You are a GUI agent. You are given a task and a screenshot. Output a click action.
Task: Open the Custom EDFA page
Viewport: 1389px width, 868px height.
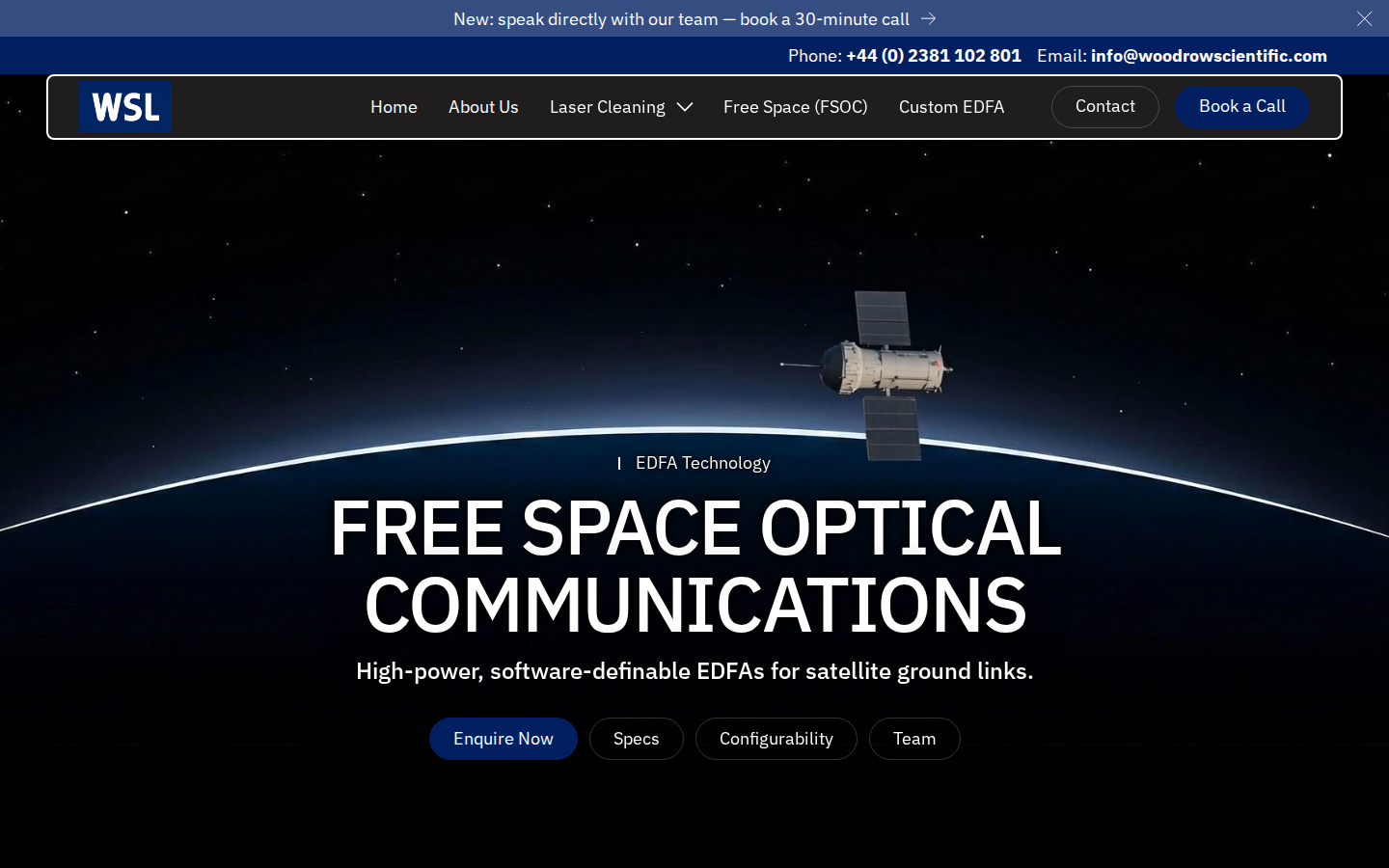pos(951,107)
